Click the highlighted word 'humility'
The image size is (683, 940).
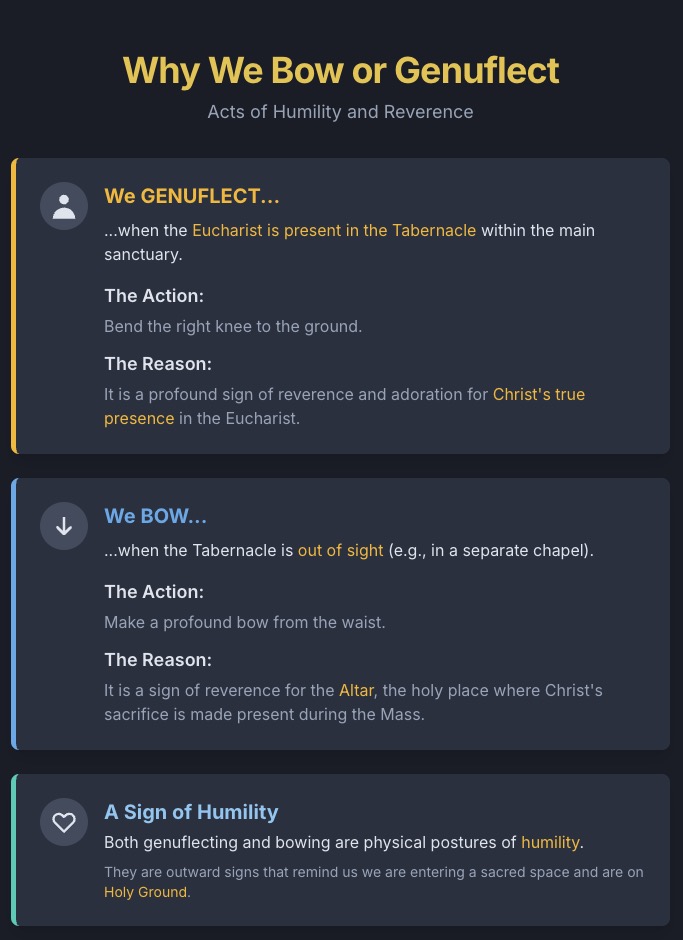pos(550,842)
